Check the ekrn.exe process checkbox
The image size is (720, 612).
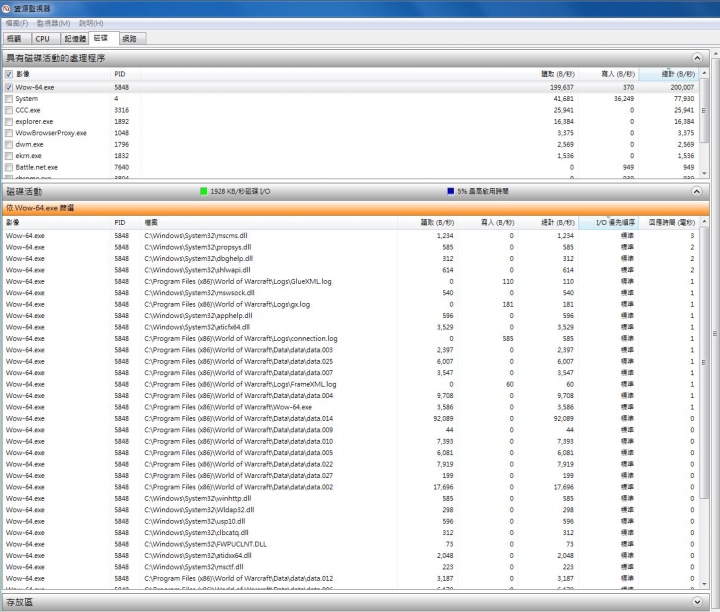click(x=9, y=156)
